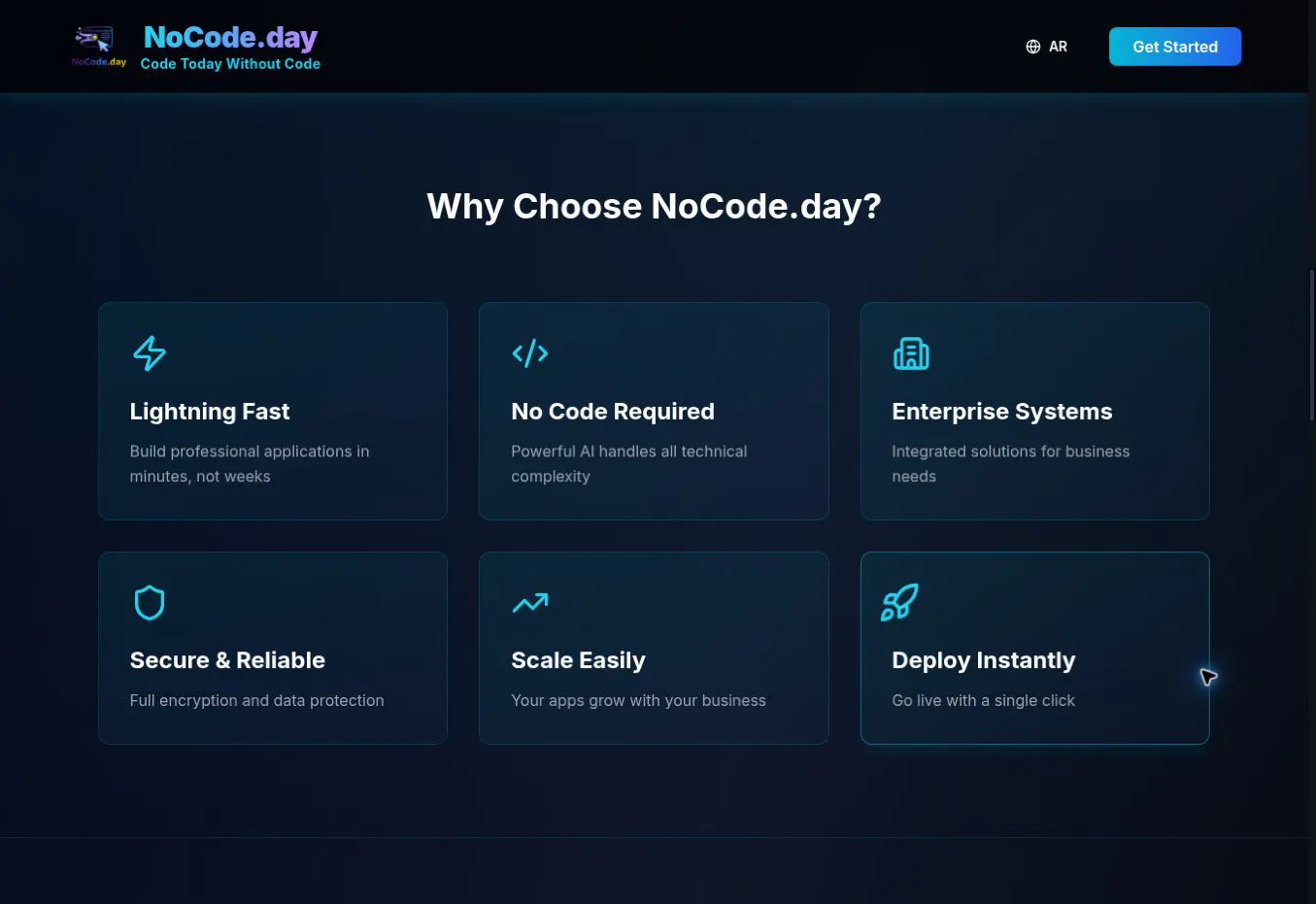The height and width of the screenshot is (904, 1316).
Task: Click 'Integrated solutions for business' text
Action: click(1011, 464)
